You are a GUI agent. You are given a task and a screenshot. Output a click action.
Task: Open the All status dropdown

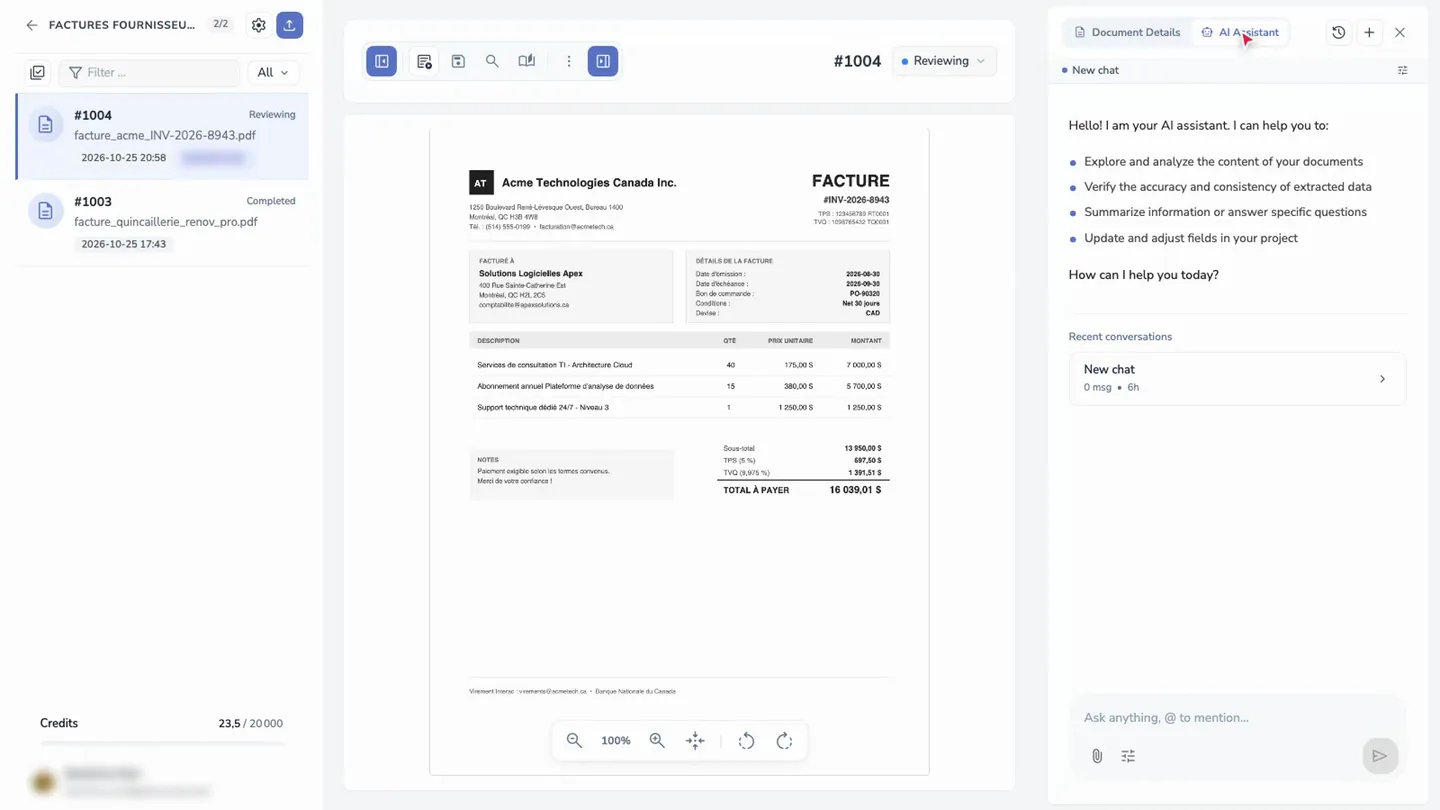273,72
